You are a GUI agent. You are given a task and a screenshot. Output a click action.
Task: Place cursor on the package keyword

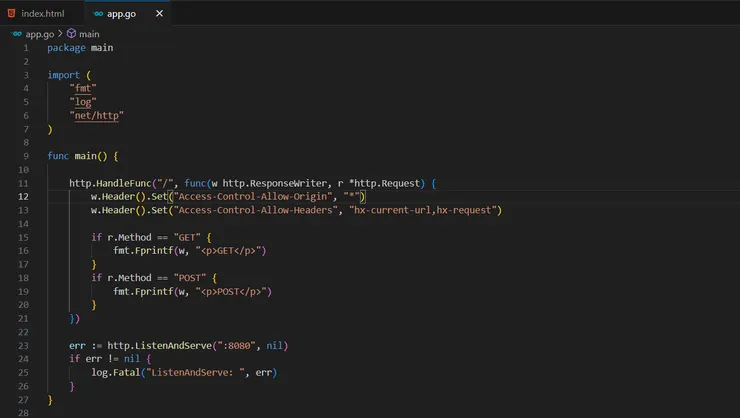click(66, 48)
